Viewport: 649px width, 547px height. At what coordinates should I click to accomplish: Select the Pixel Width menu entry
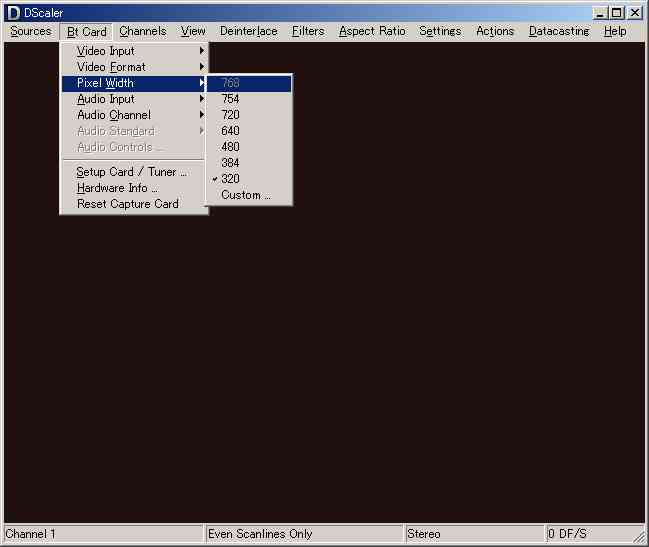point(134,83)
